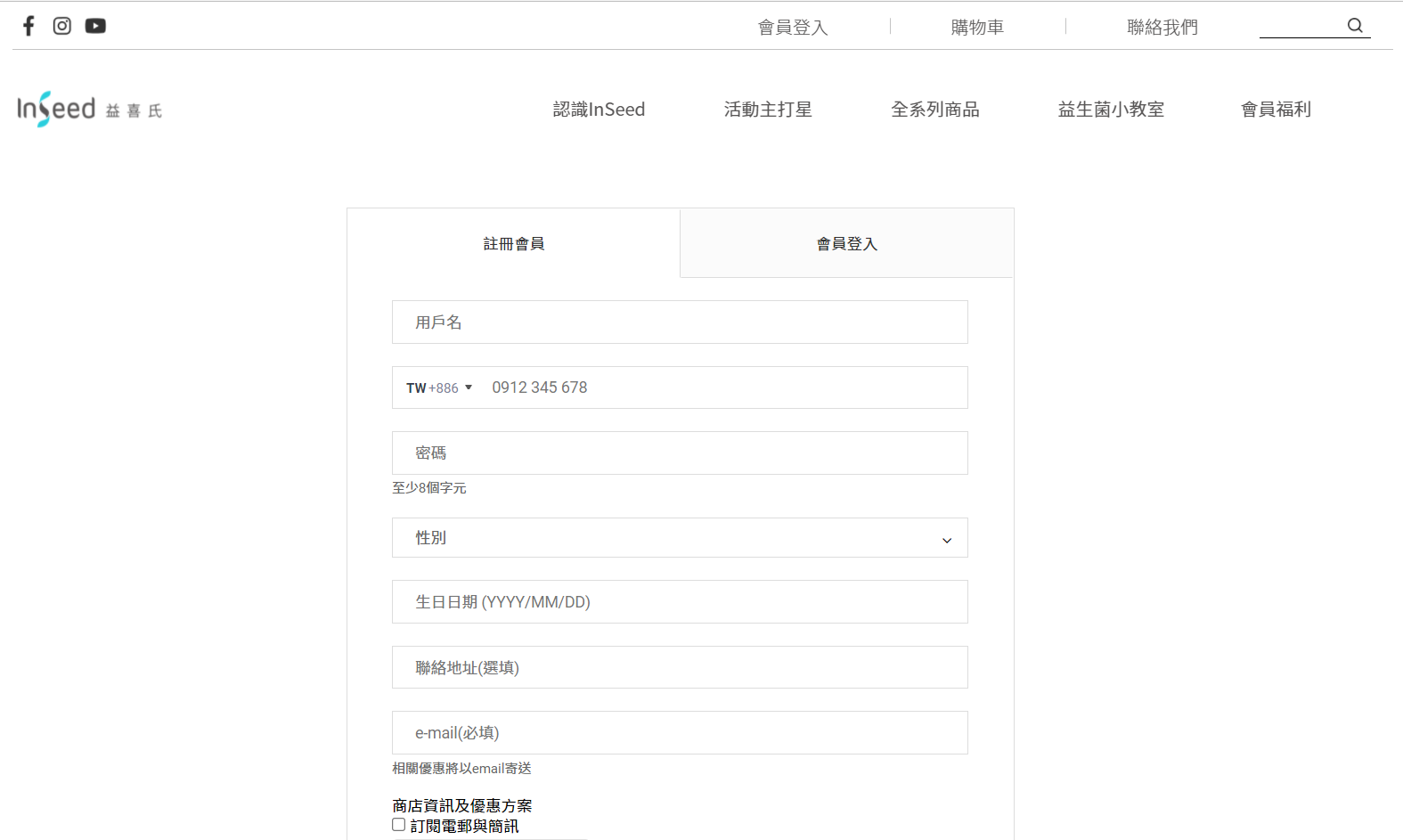This screenshot has height=840, width=1403.
Task: Open the Instagram icon link
Action: point(62,26)
